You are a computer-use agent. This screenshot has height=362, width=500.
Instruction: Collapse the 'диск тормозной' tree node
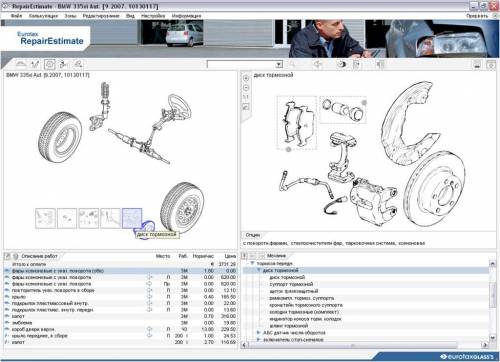click(x=259, y=270)
